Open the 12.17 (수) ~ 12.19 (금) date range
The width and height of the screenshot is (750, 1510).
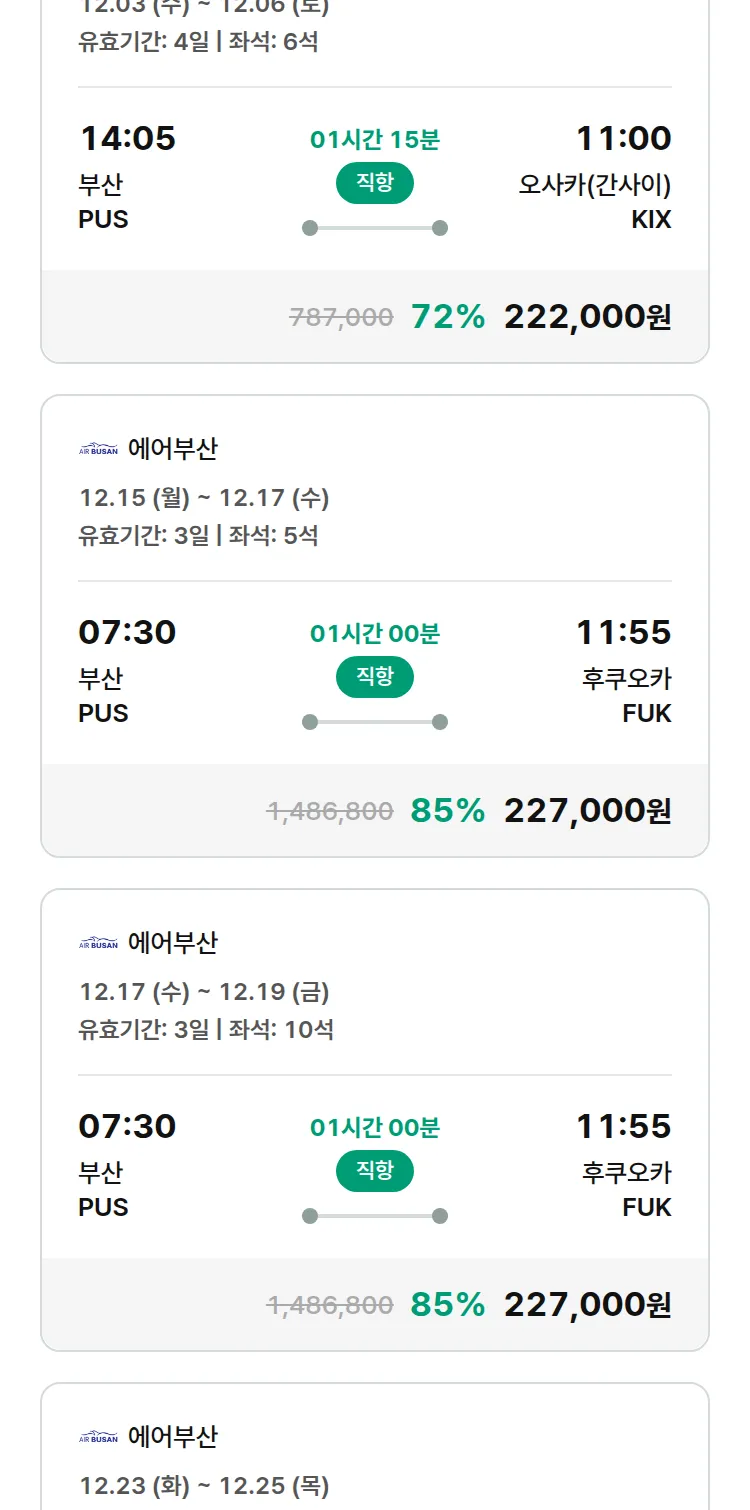click(204, 992)
